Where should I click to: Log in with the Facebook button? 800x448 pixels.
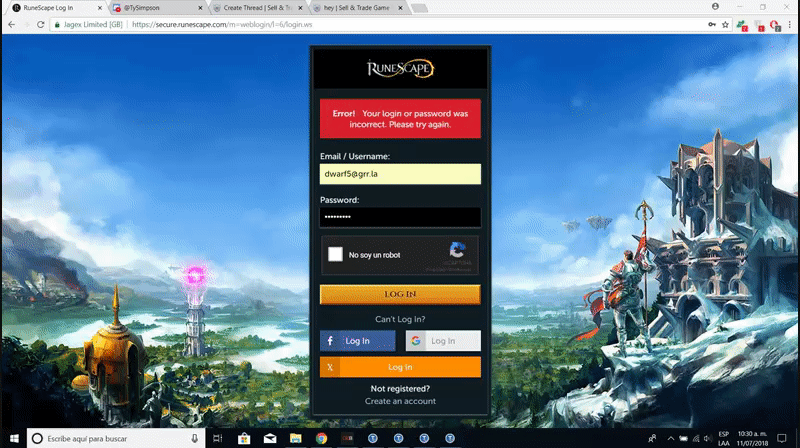pyautogui.click(x=358, y=341)
